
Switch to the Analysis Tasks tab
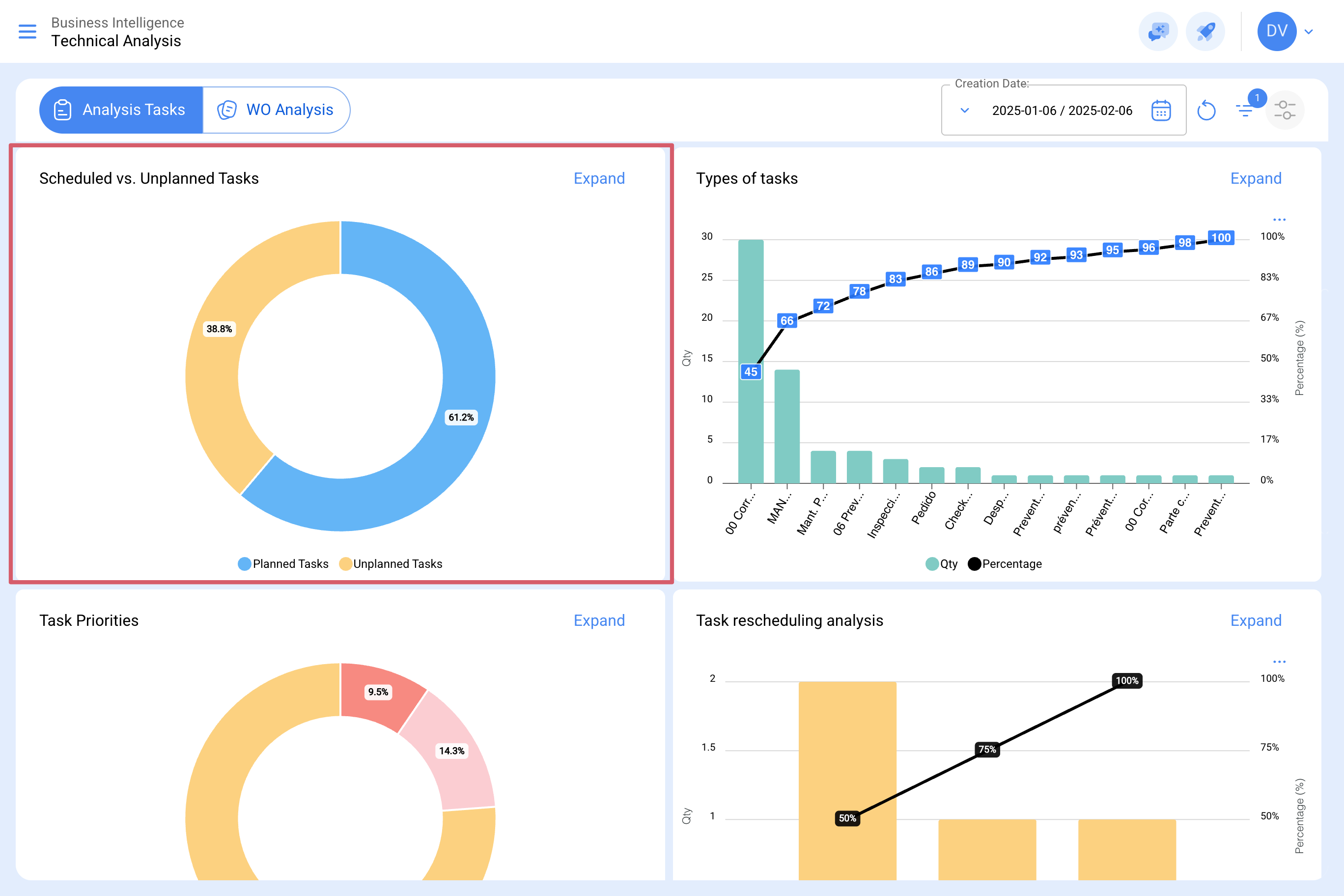121,110
